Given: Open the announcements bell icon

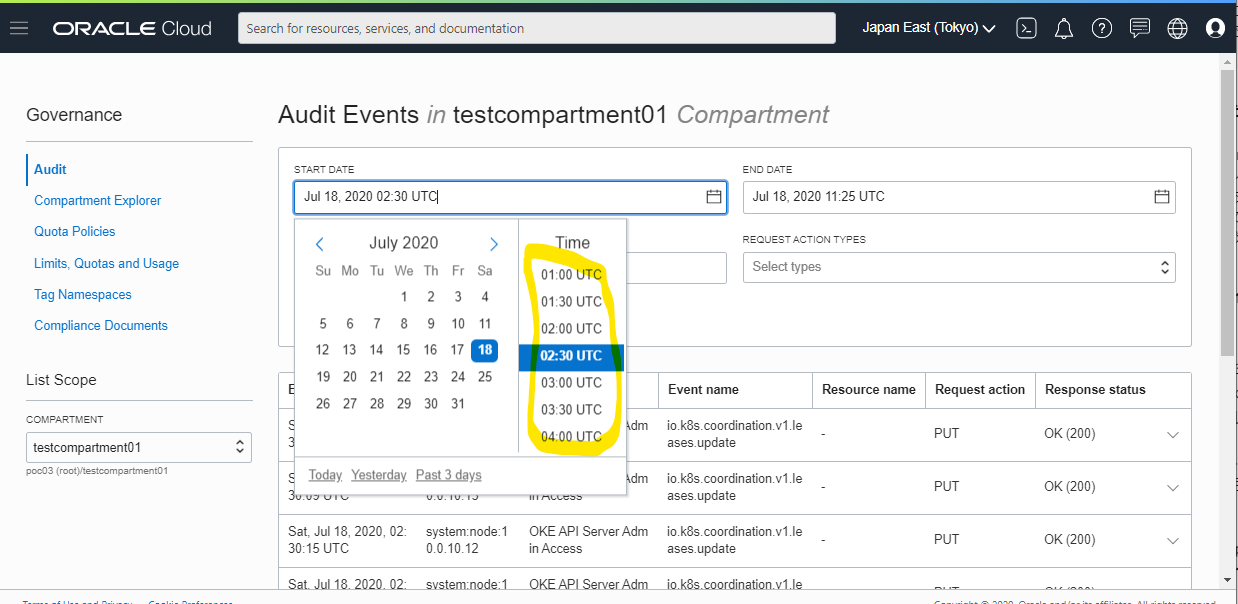Looking at the screenshot, I should 1064,28.
